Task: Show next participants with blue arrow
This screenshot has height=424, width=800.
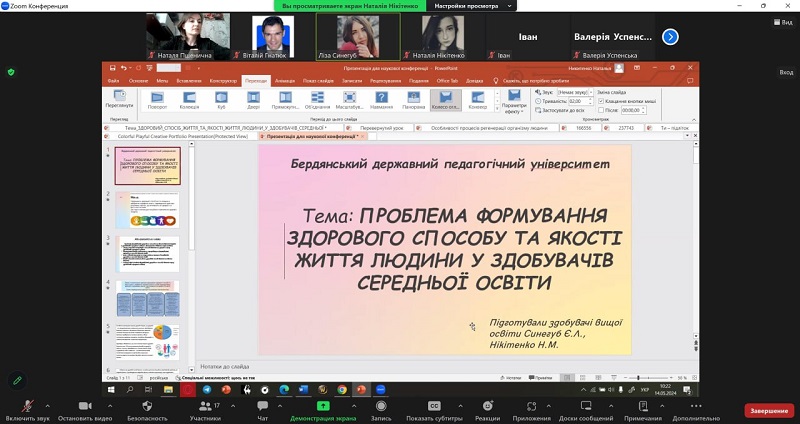Action: [x=670, y=37]
